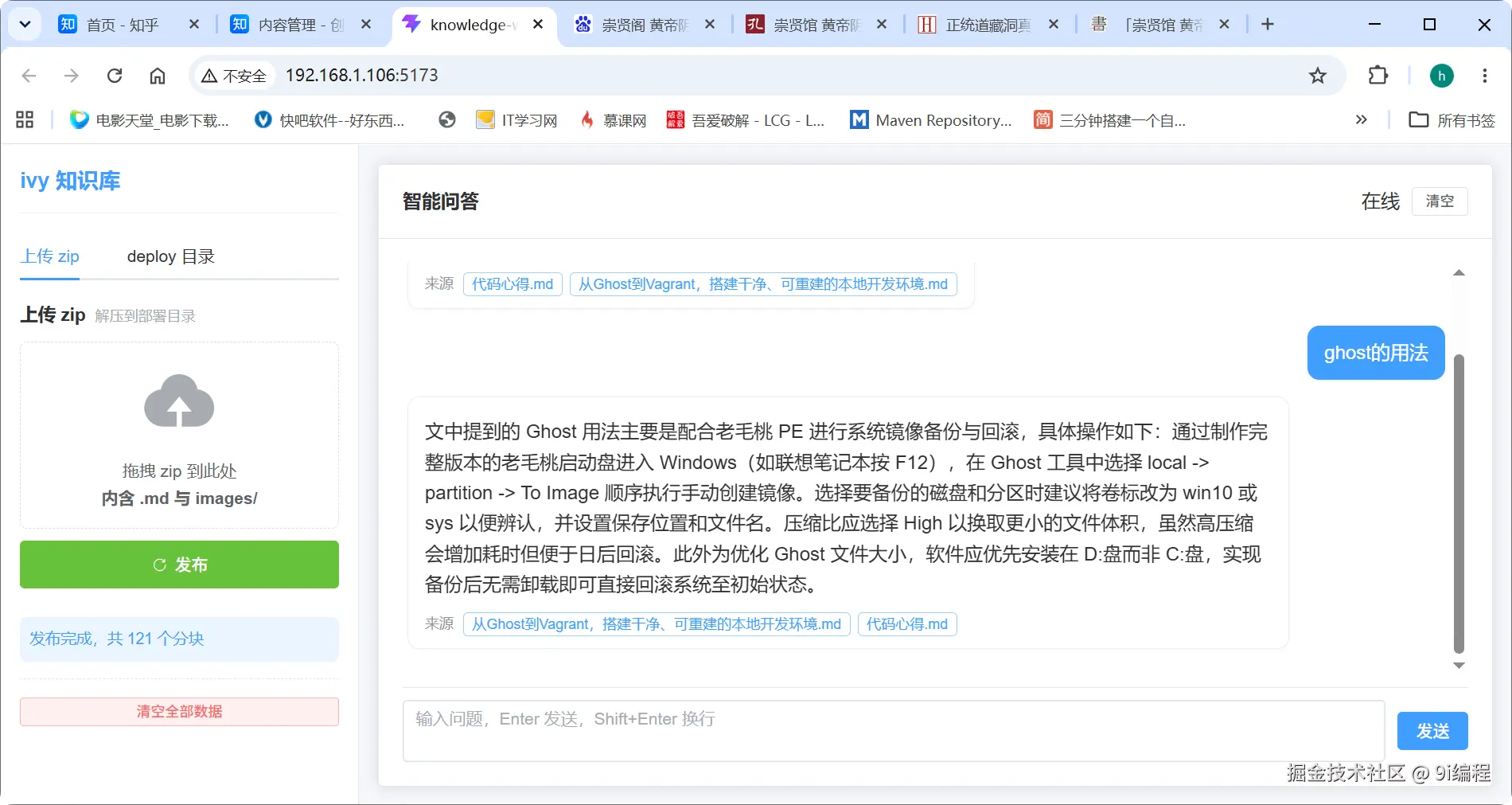The width and height of the screenshot is (1512, 805).
Task: Close the 内容管理 tab
Action: pyautogui.click(x=366, y=25)
